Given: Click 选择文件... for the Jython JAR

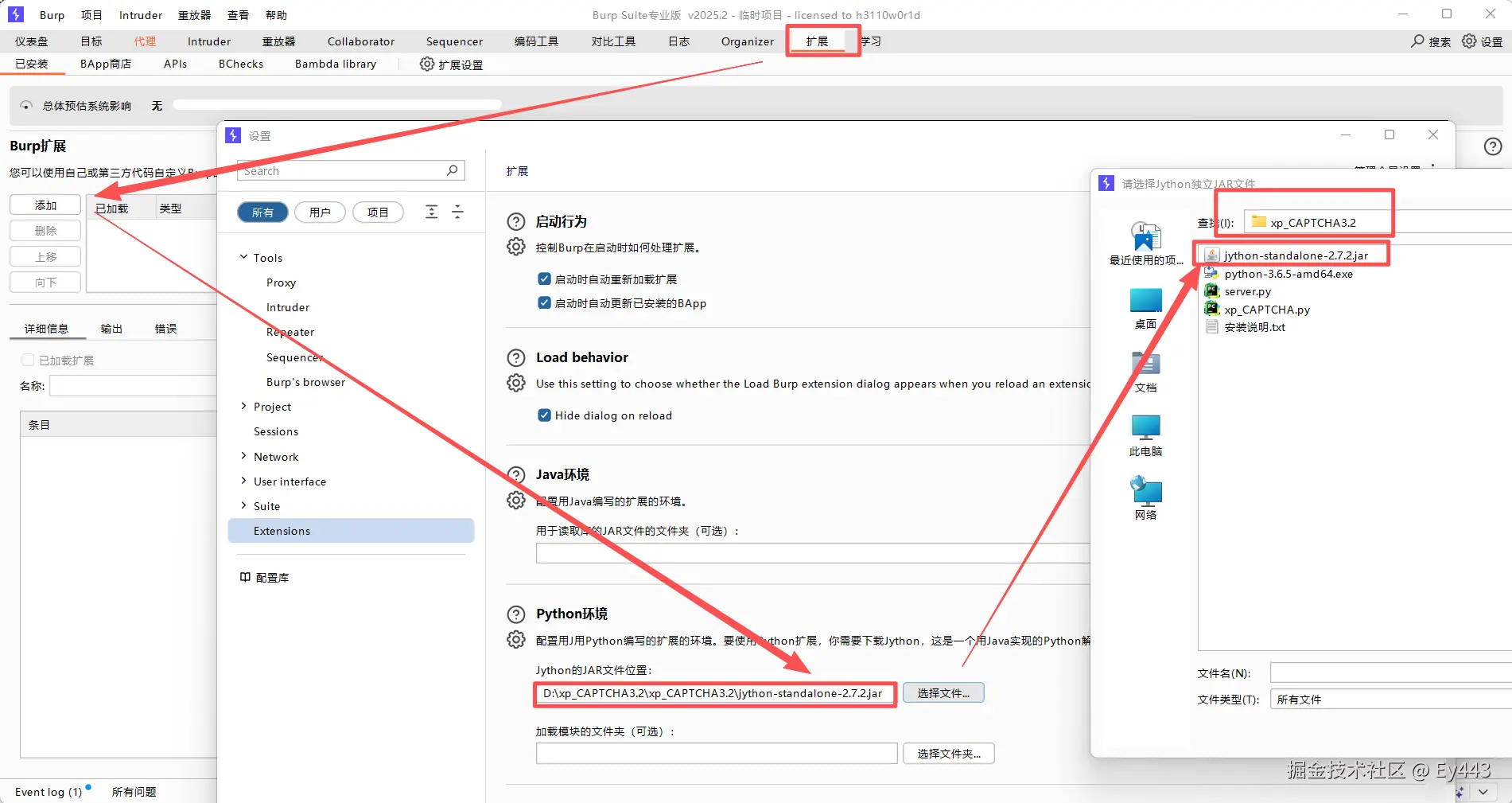Looking at the screenshot, I should (943, 693).
